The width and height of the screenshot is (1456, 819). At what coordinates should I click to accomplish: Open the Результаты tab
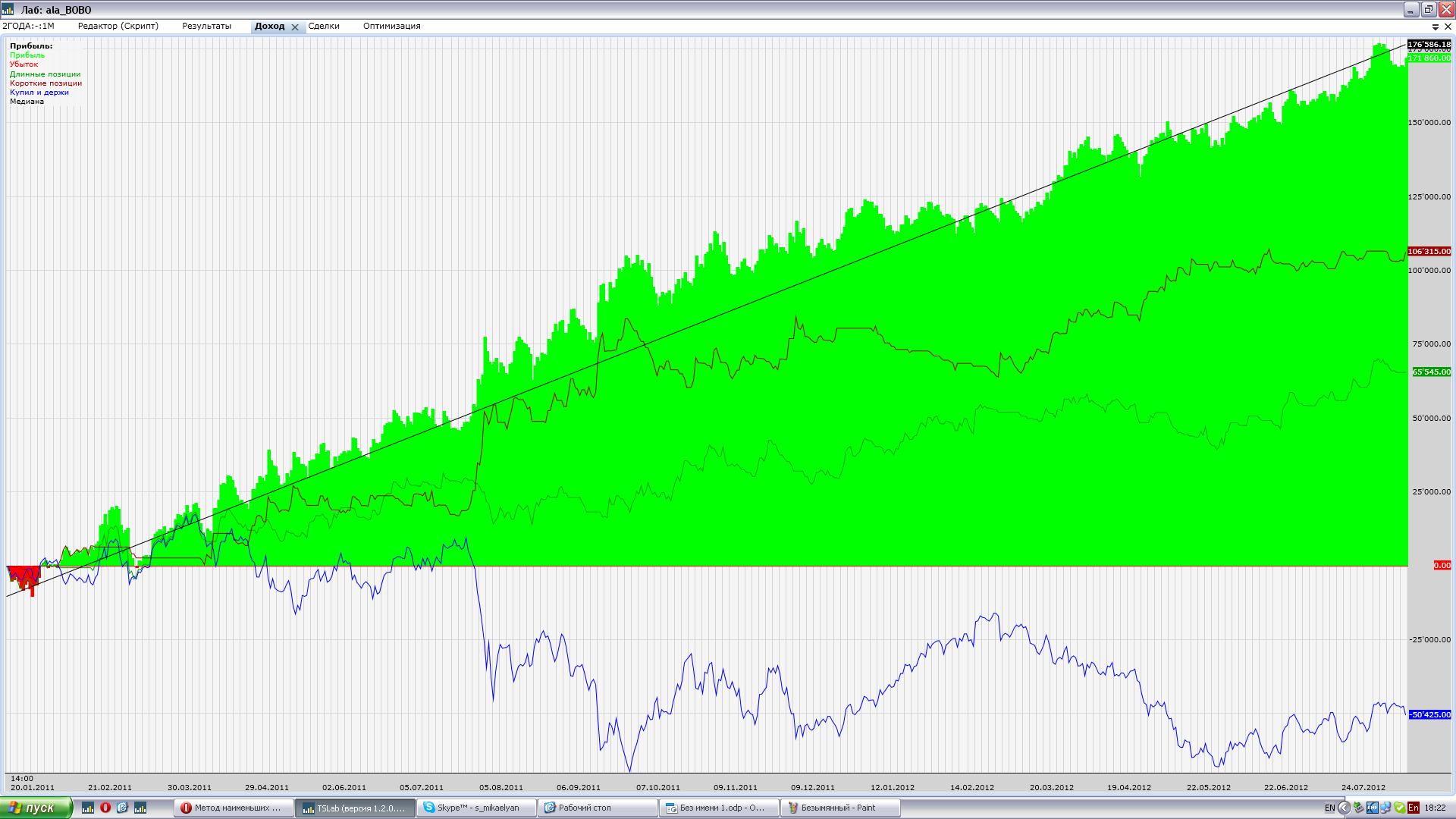(x=206, y=26)
